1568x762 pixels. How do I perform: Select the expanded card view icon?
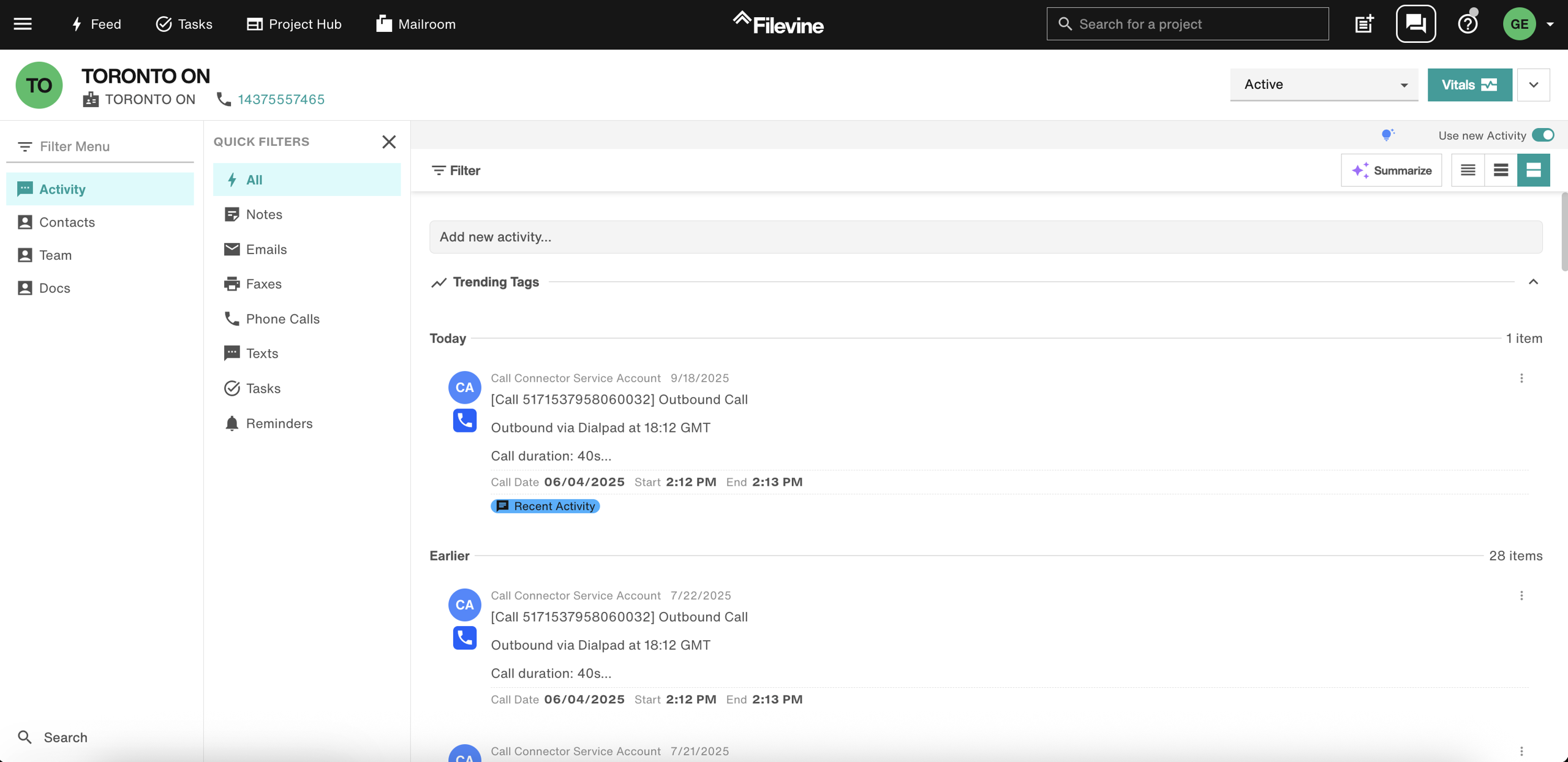[x=1533, y=170]
